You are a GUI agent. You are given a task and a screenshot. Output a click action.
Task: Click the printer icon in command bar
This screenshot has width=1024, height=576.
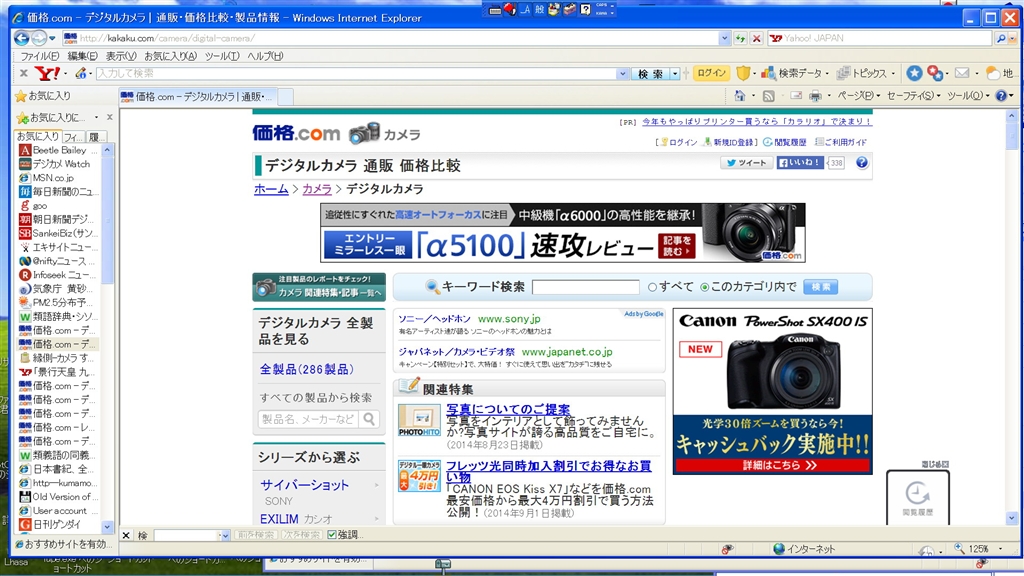(815, 96)
